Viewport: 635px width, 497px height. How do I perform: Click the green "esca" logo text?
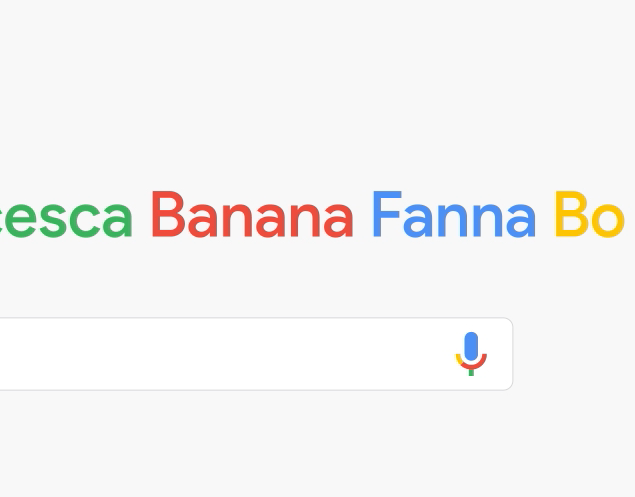(66, 218)
